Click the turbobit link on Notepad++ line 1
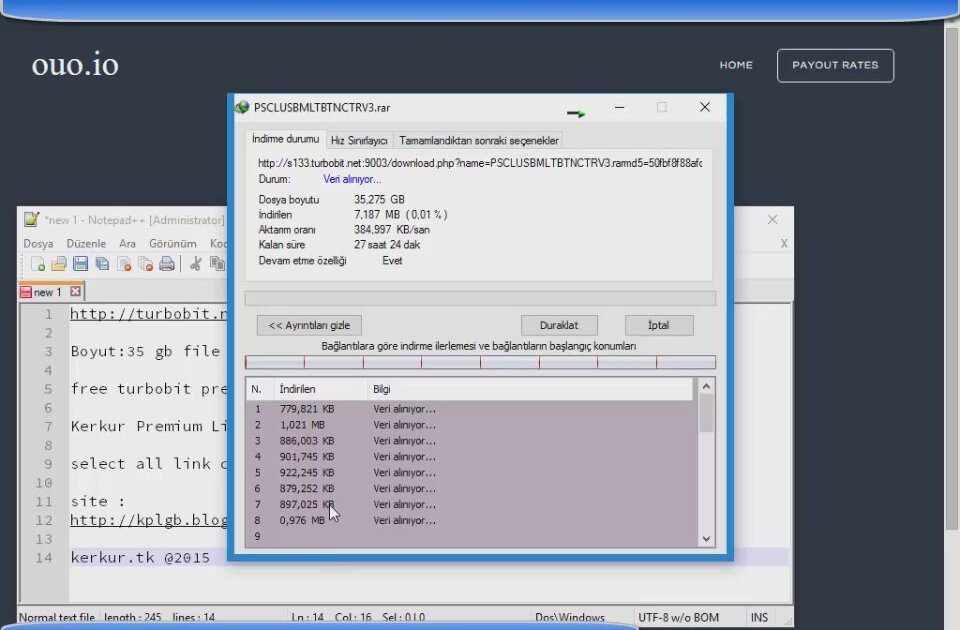The height and width of the screenshot is (630, 960). pos(148,313)
